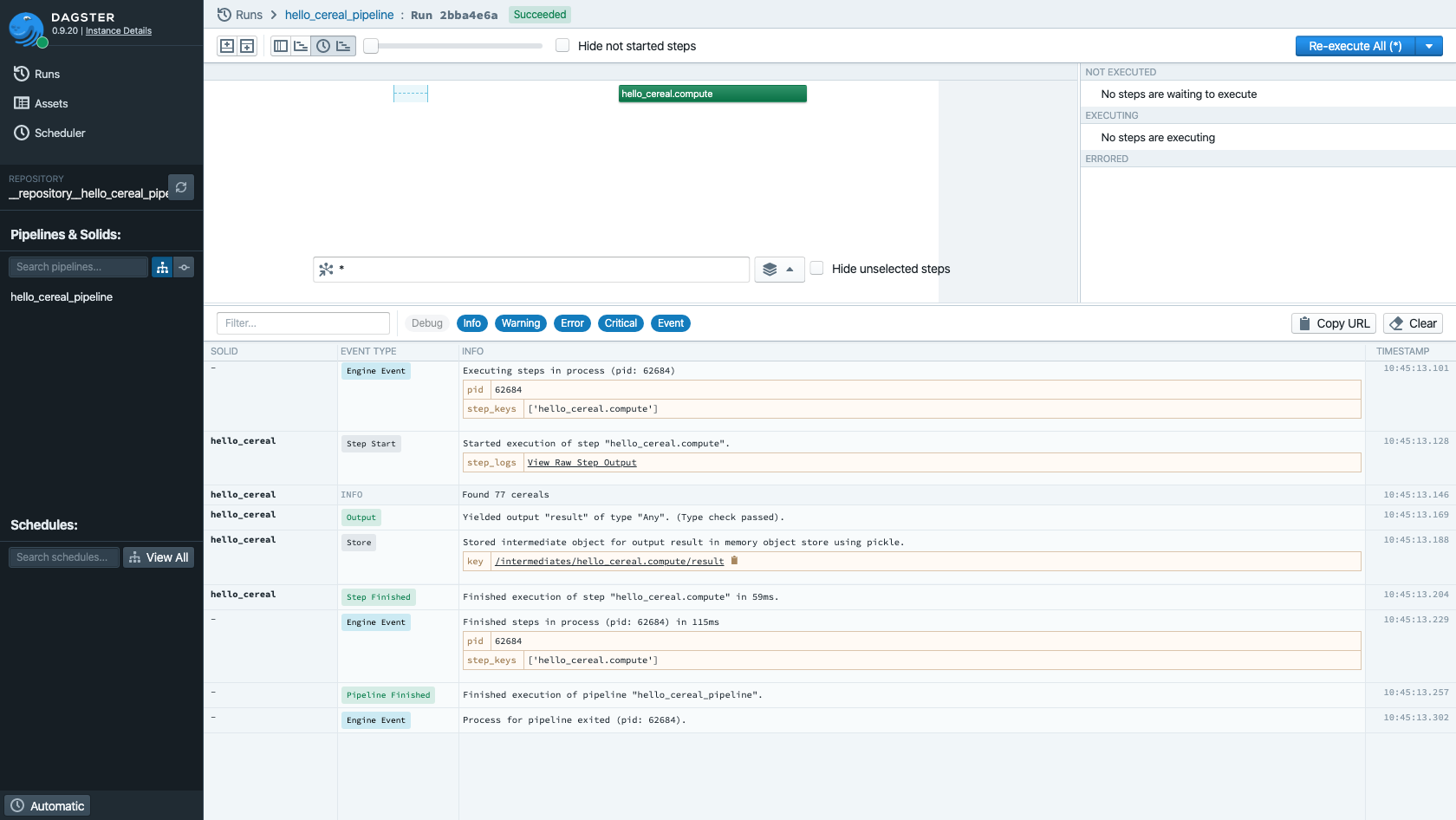Click the Search schedules input

(63, 557)
